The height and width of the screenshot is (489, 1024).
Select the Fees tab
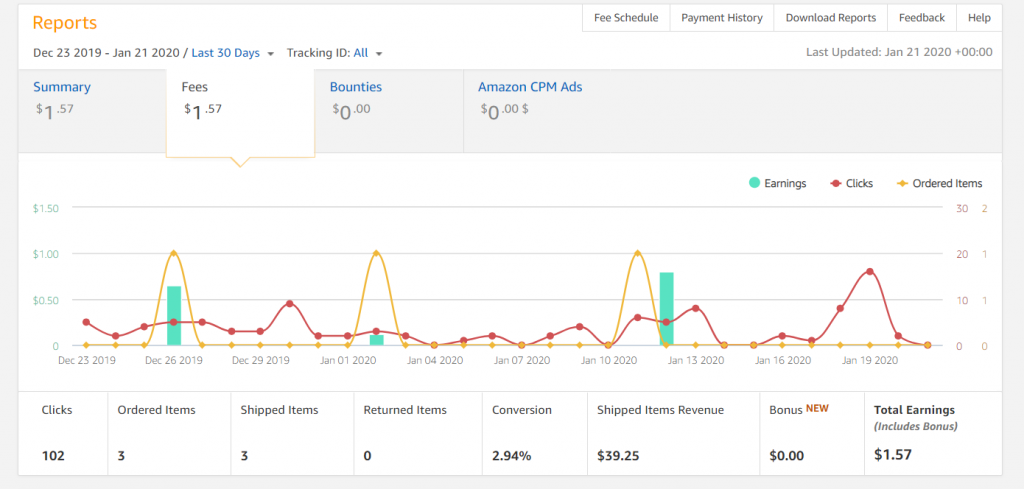click(x=195, y=87)
